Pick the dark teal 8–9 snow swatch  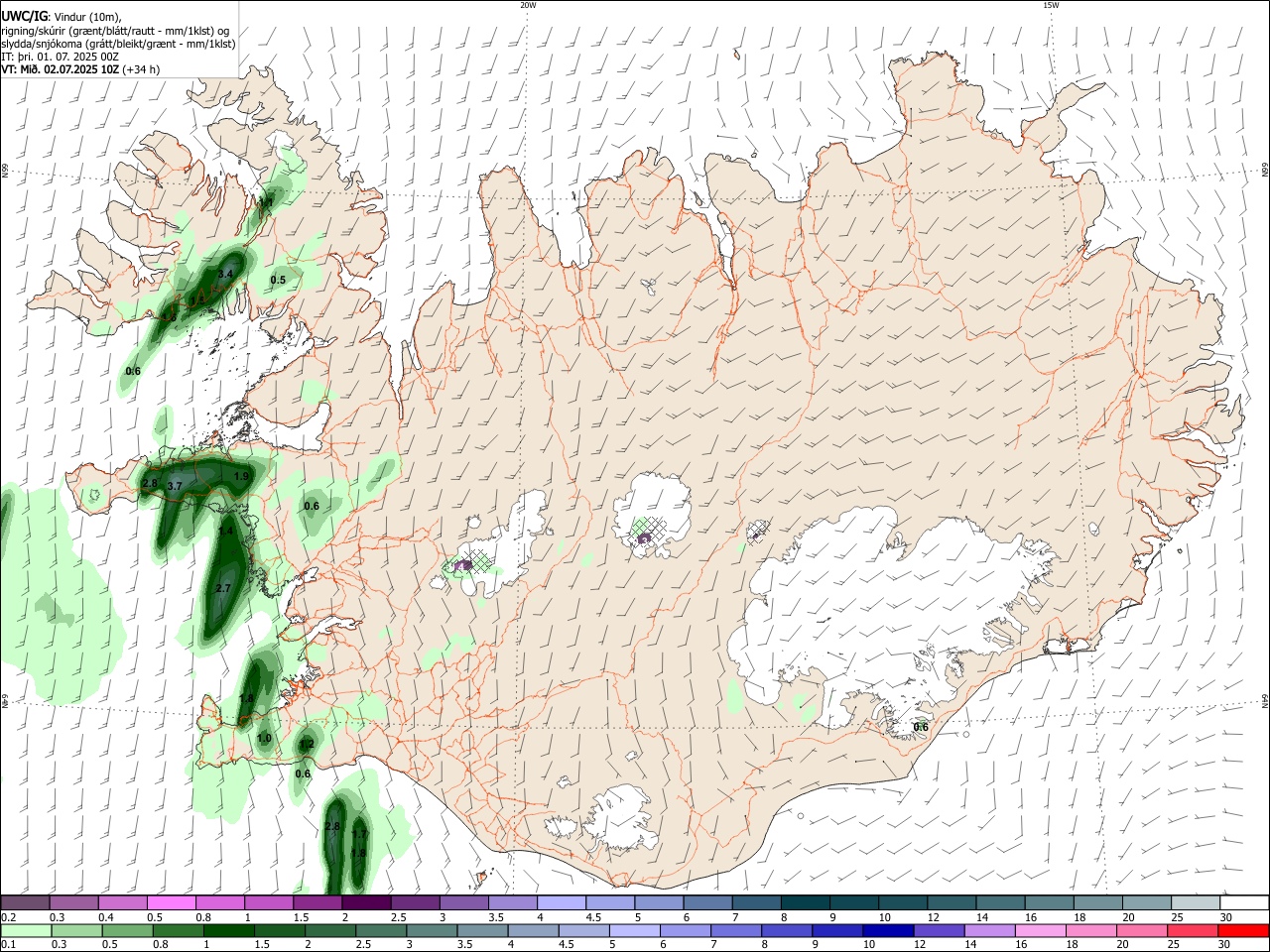(x=806, y=903)
